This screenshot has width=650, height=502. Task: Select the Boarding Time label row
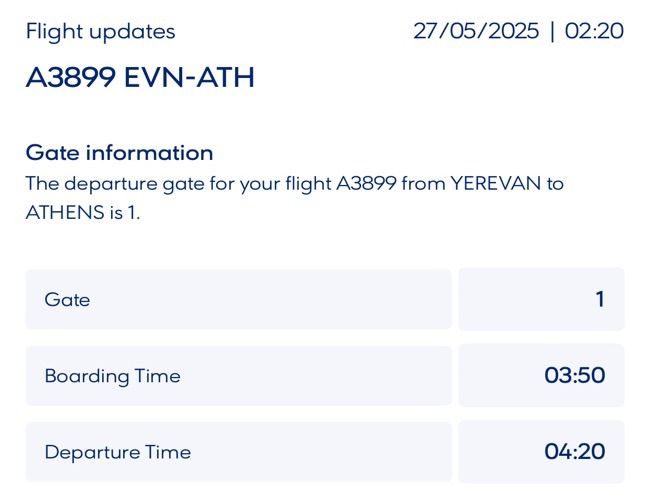point(238,376)
